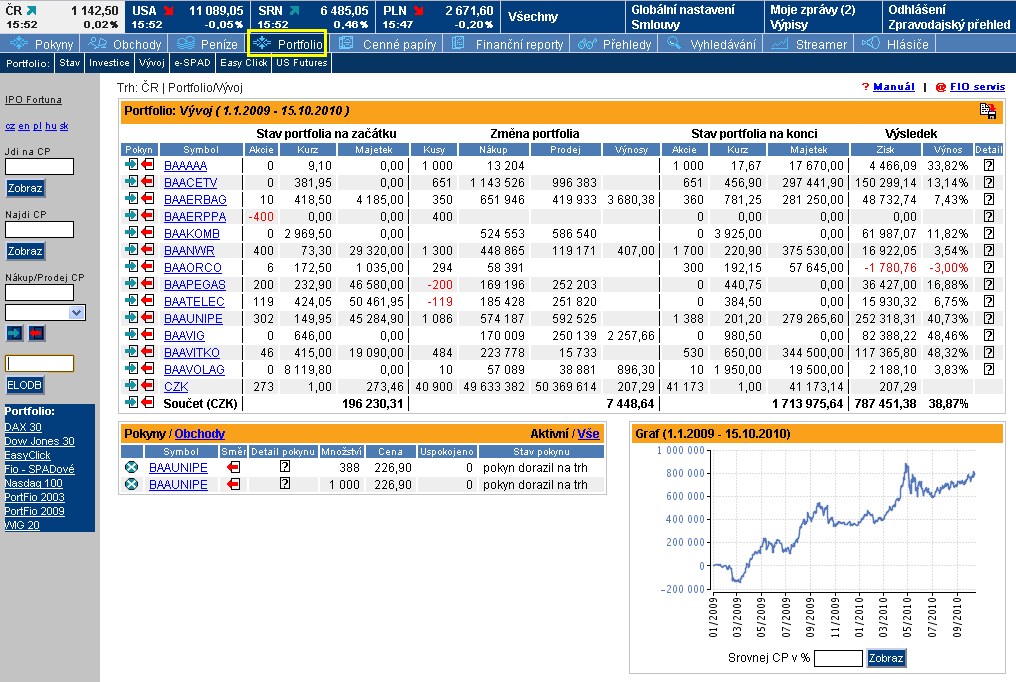Image resolution: width=1016 pixels, height=682 pixels.
Task: Open the Nákup/Prodej CP dropdown
Action: [x=76, y=313]
